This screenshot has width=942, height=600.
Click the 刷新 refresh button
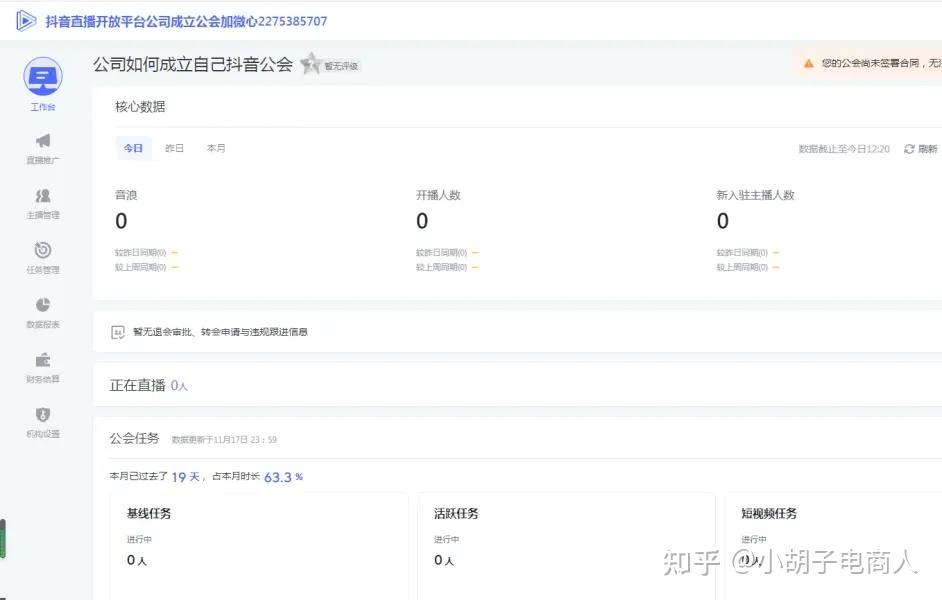(x=921, y=149)
